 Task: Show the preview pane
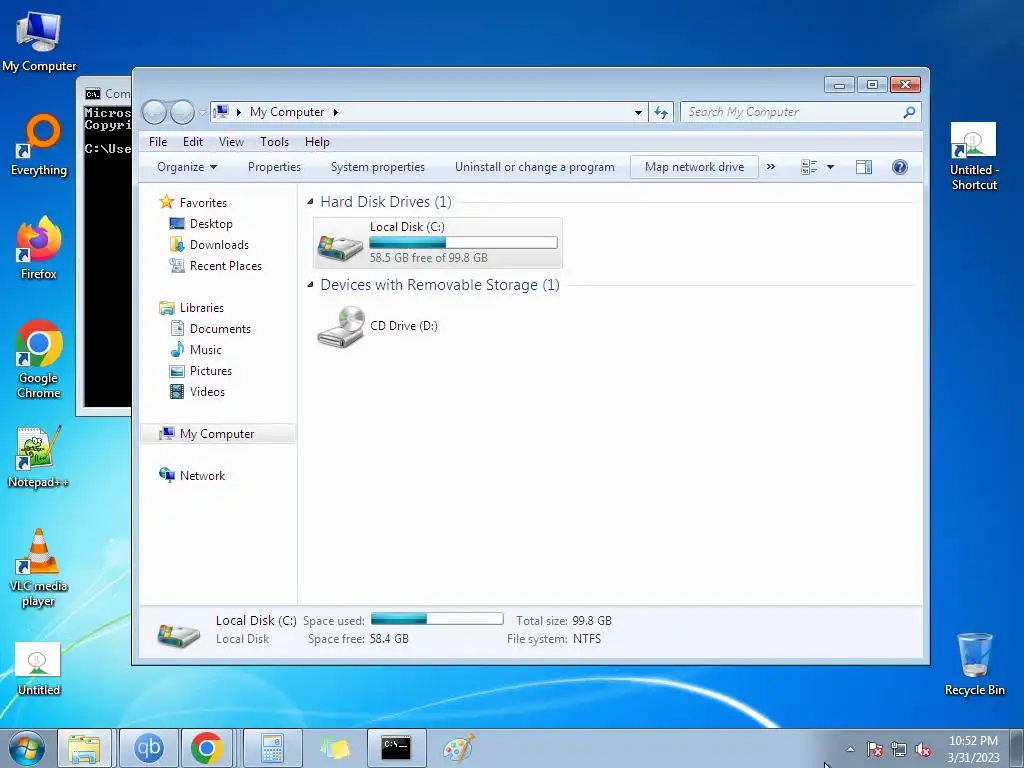(864, 167)
